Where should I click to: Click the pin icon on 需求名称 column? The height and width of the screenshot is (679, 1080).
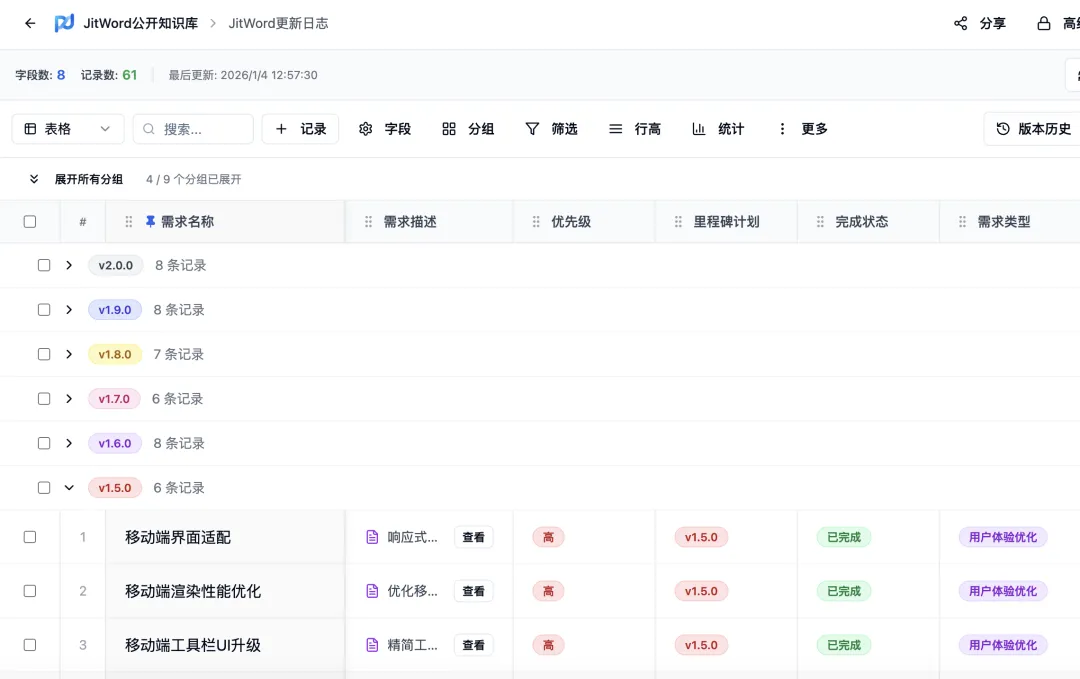coord(150,221)
